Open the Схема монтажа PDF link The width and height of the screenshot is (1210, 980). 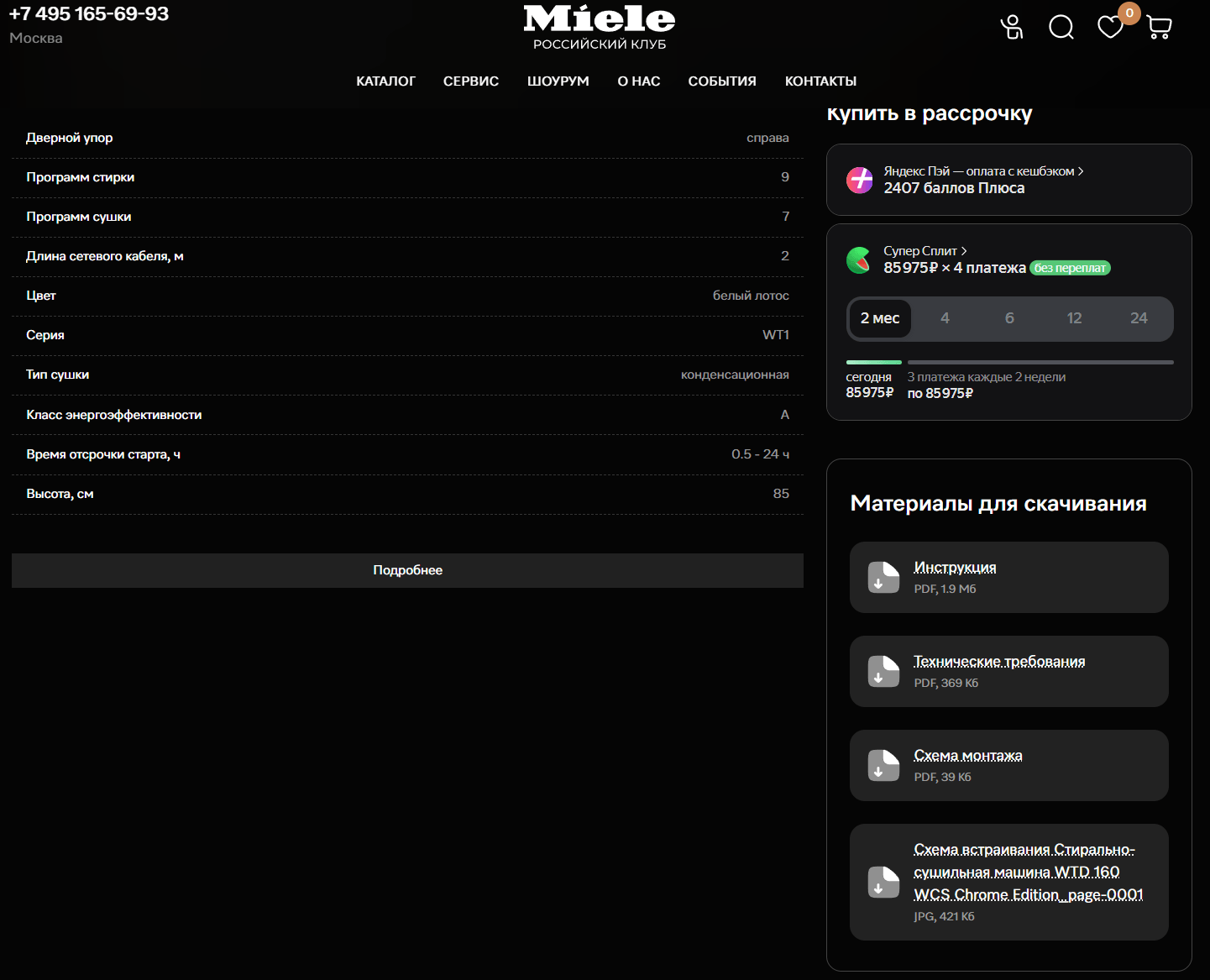(968, 756)
